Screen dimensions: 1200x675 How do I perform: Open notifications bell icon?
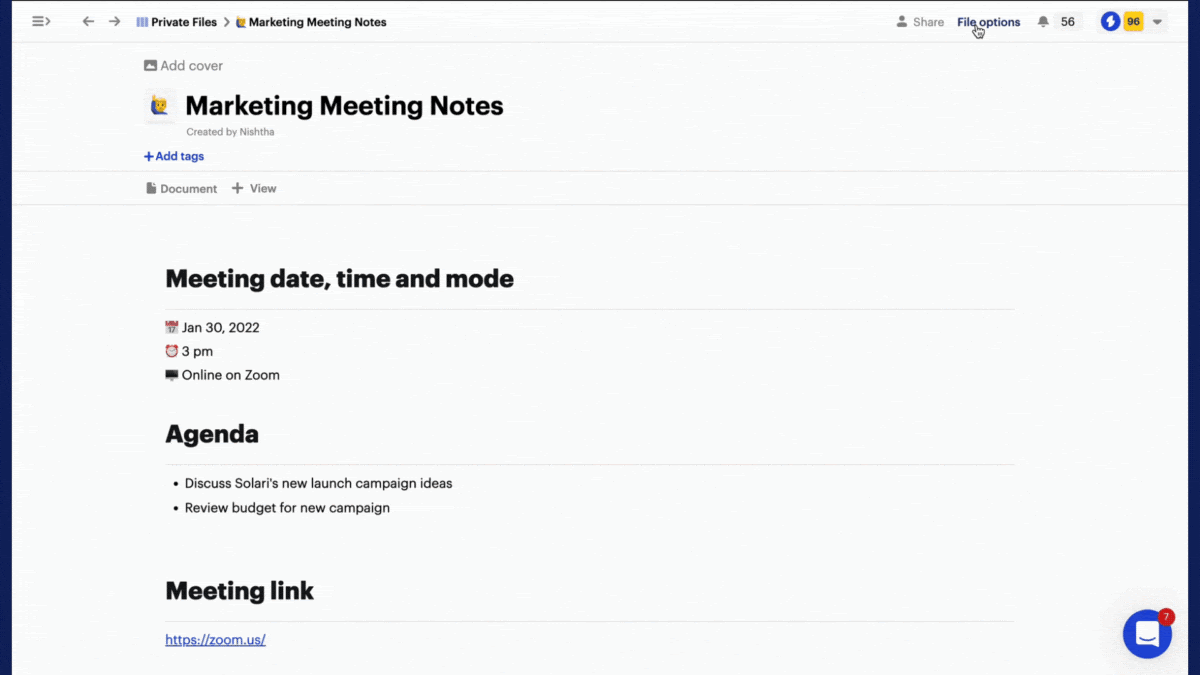[x=1043, y=22]
